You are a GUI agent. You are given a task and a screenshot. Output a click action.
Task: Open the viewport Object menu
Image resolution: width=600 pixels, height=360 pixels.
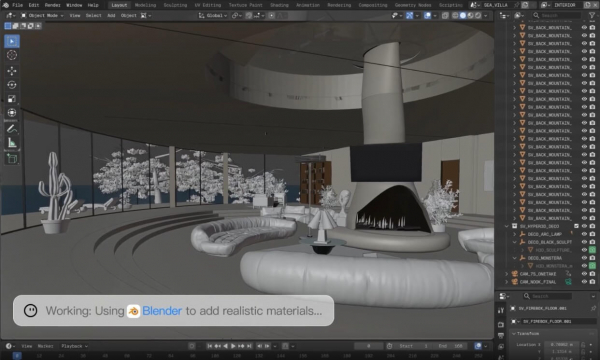tap(129, 15)
